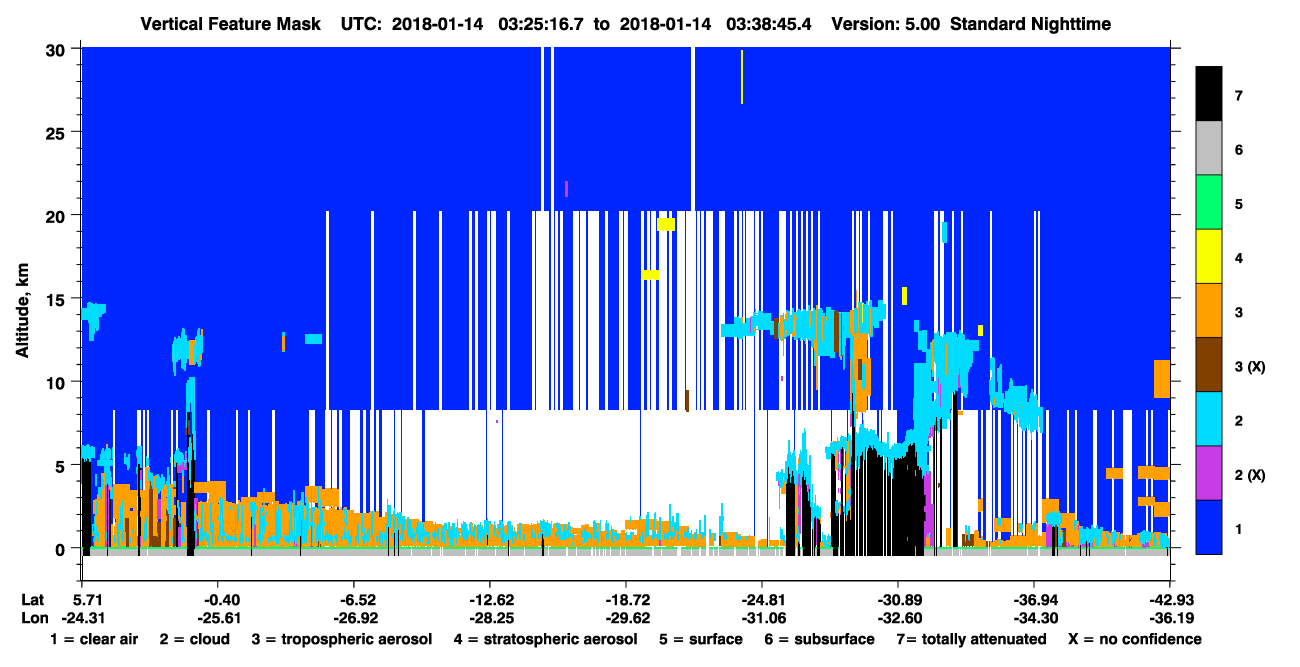Click the brown color swatch labeled 3 (X)
The height and width of the screenshot is (667, 1300).
[x=1209, y=365]
